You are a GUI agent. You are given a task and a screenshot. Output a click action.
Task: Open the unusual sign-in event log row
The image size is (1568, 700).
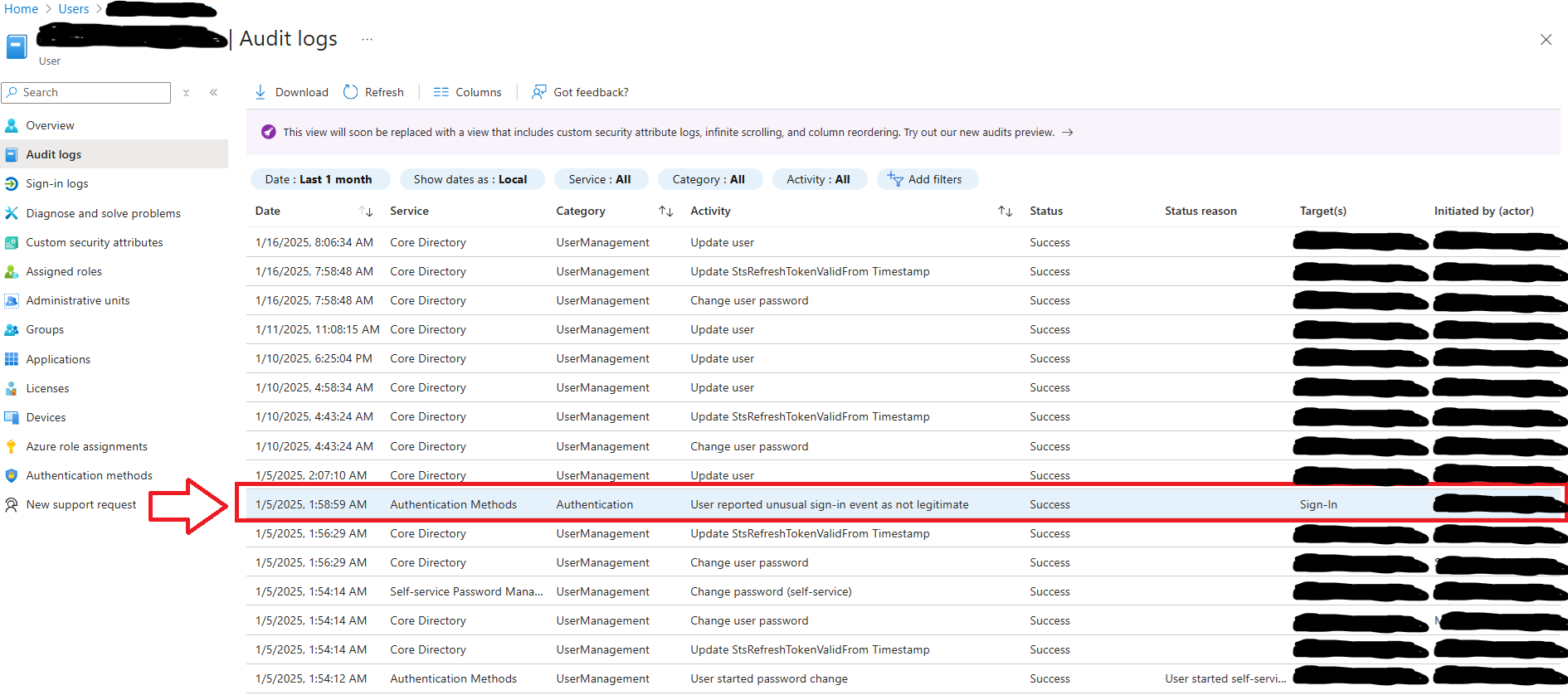pos(829,505)
